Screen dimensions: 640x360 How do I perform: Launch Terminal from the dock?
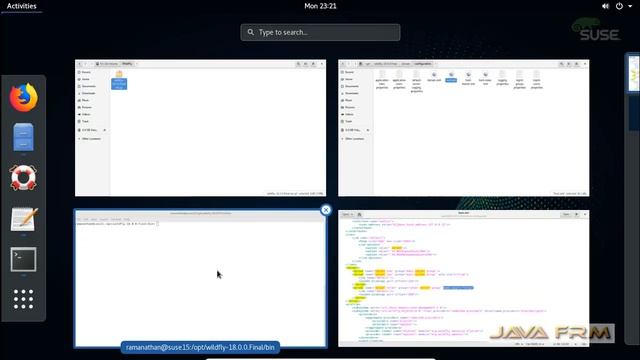(x=23, y=259)
